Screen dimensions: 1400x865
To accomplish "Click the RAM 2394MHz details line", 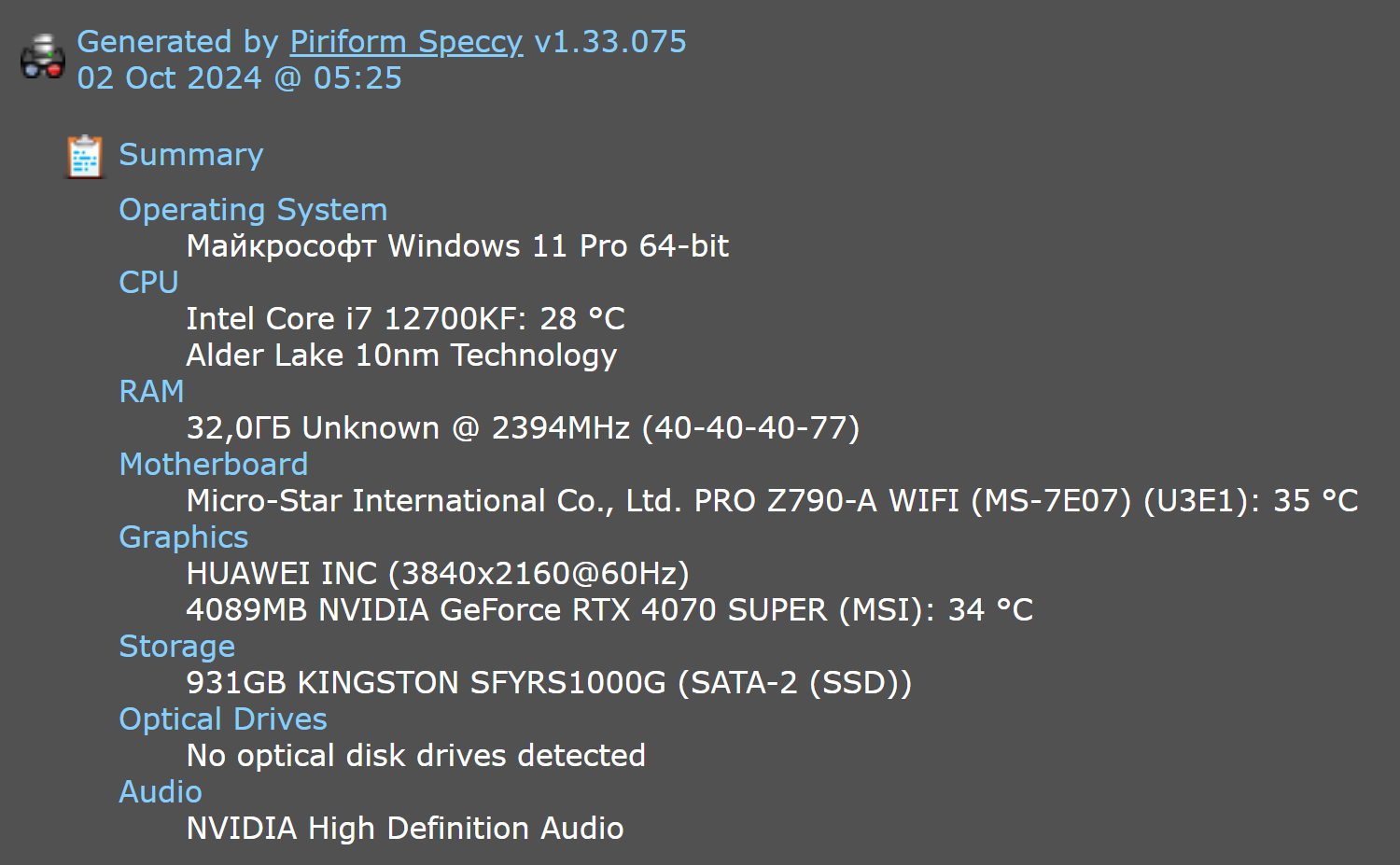I will click(523, 428).
